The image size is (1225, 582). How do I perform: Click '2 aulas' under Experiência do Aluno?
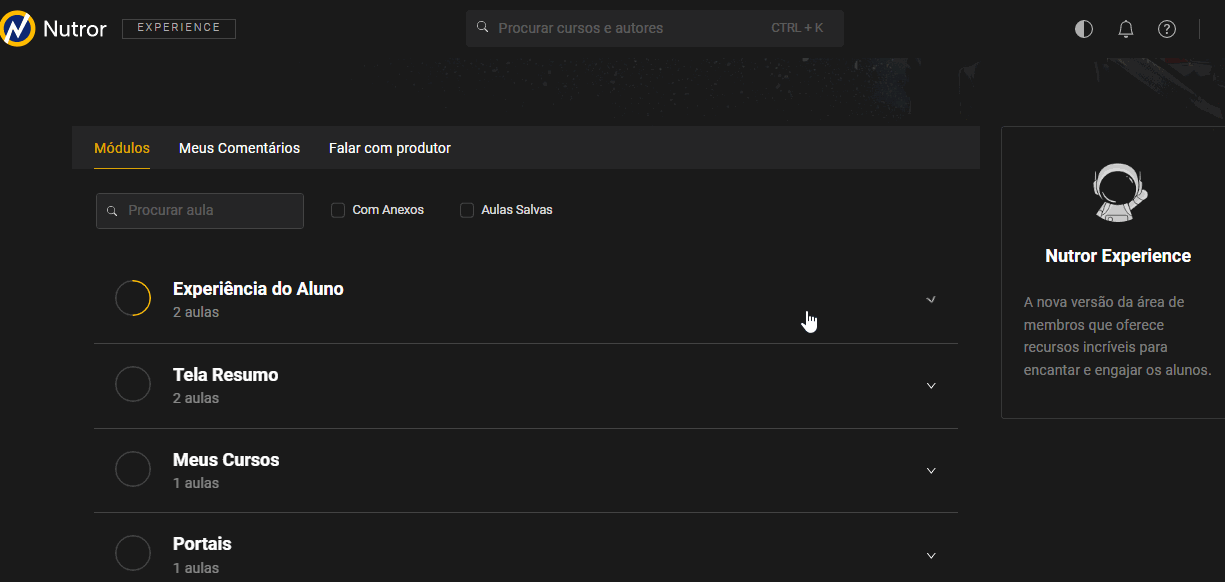pos(196,312)
